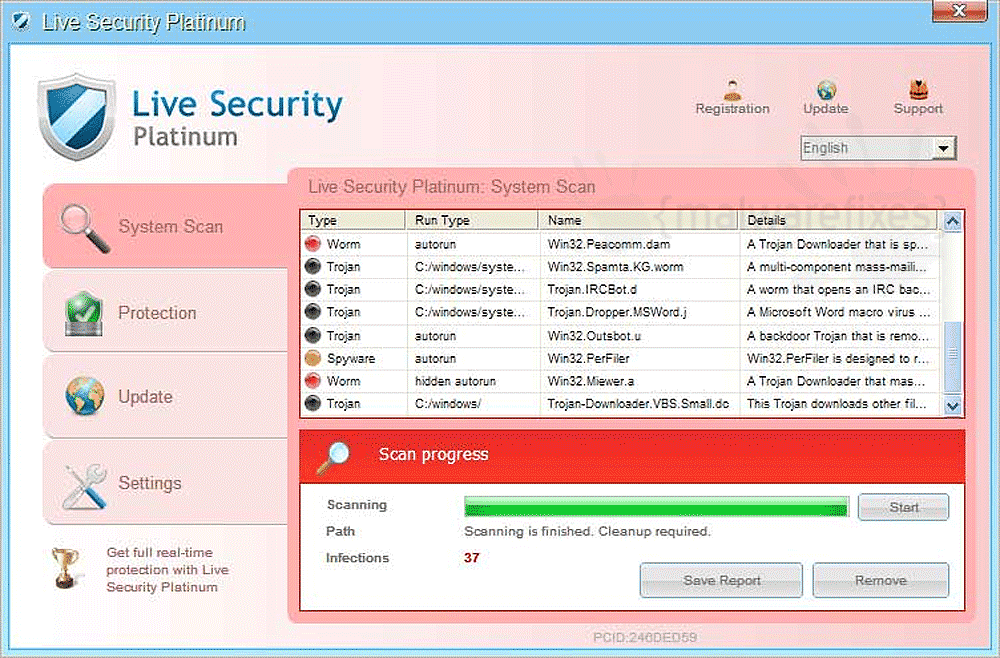Click the trophy icon near promotion text

point(65,567)
